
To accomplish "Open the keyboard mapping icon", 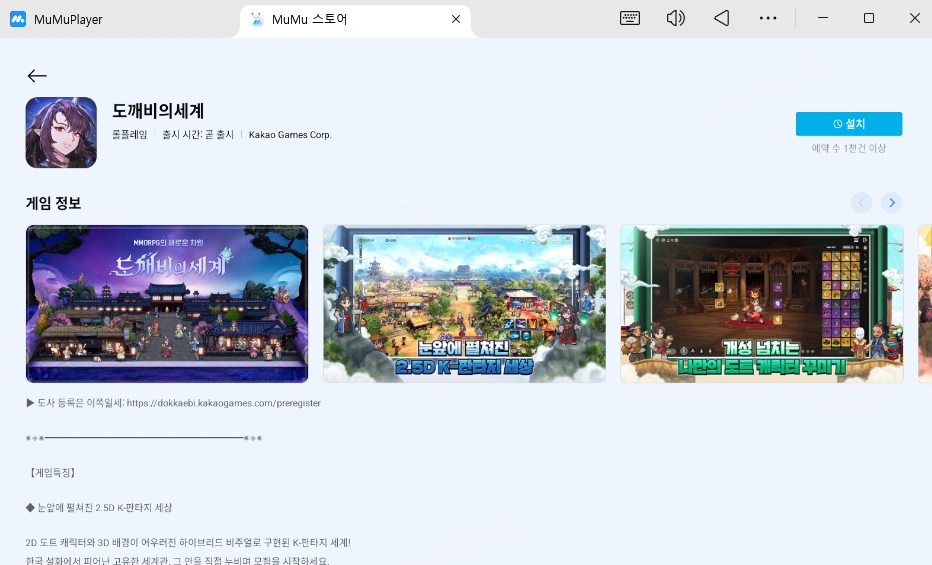I will point(629,18).
